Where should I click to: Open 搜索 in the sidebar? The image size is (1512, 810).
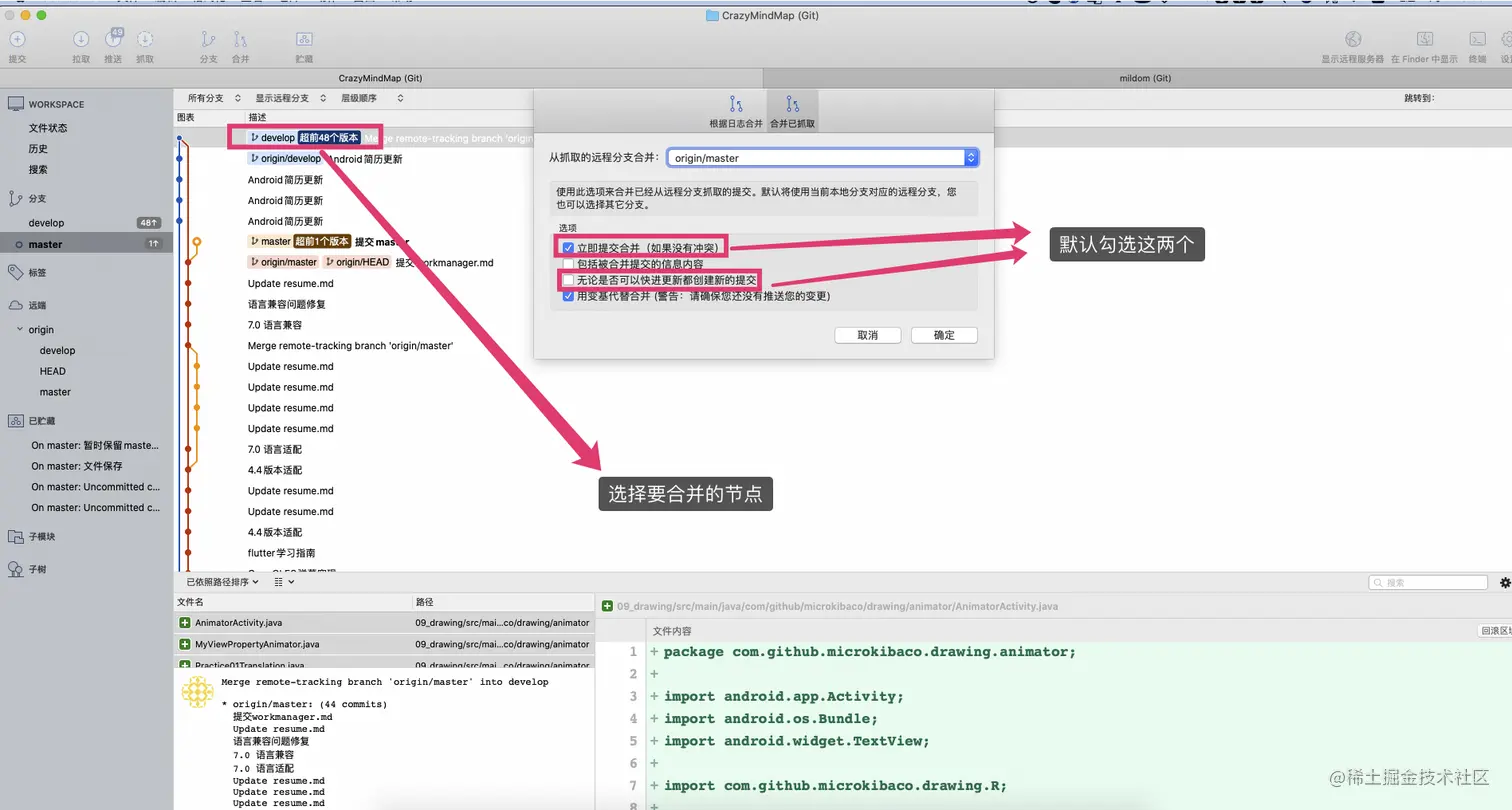(38, 170)
